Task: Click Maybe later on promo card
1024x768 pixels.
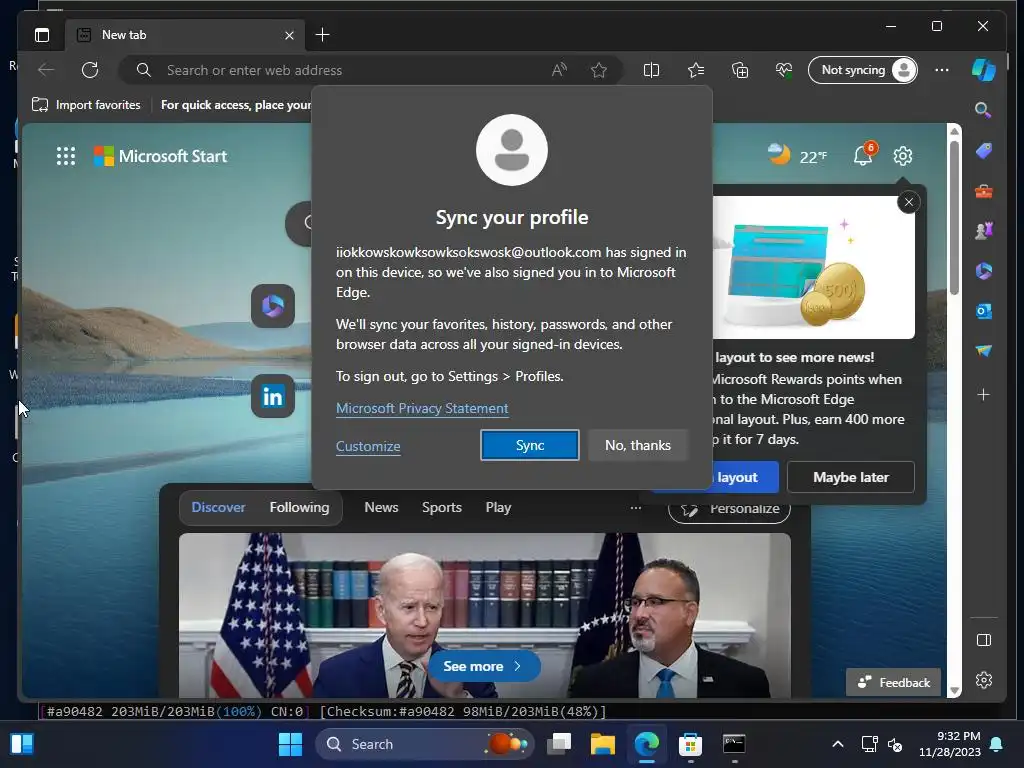Action: (850, 477)
